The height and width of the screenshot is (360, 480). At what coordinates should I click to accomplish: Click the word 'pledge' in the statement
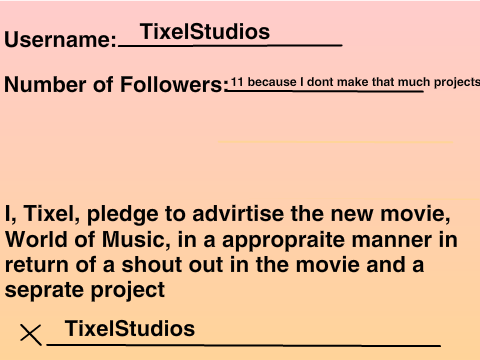click(122, 215)
